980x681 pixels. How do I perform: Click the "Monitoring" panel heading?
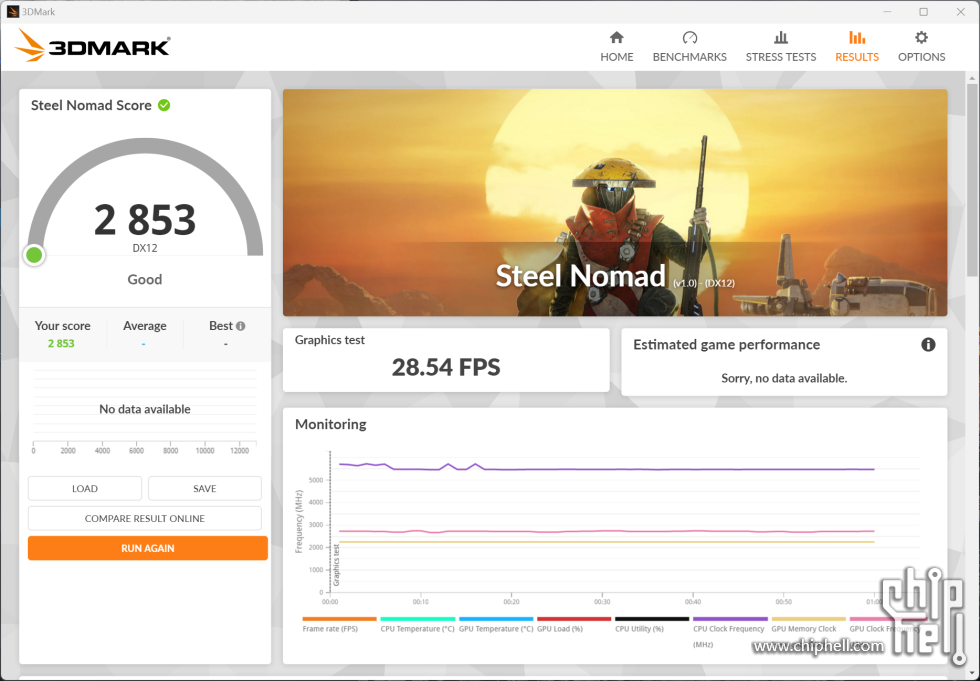coord(331,424)
